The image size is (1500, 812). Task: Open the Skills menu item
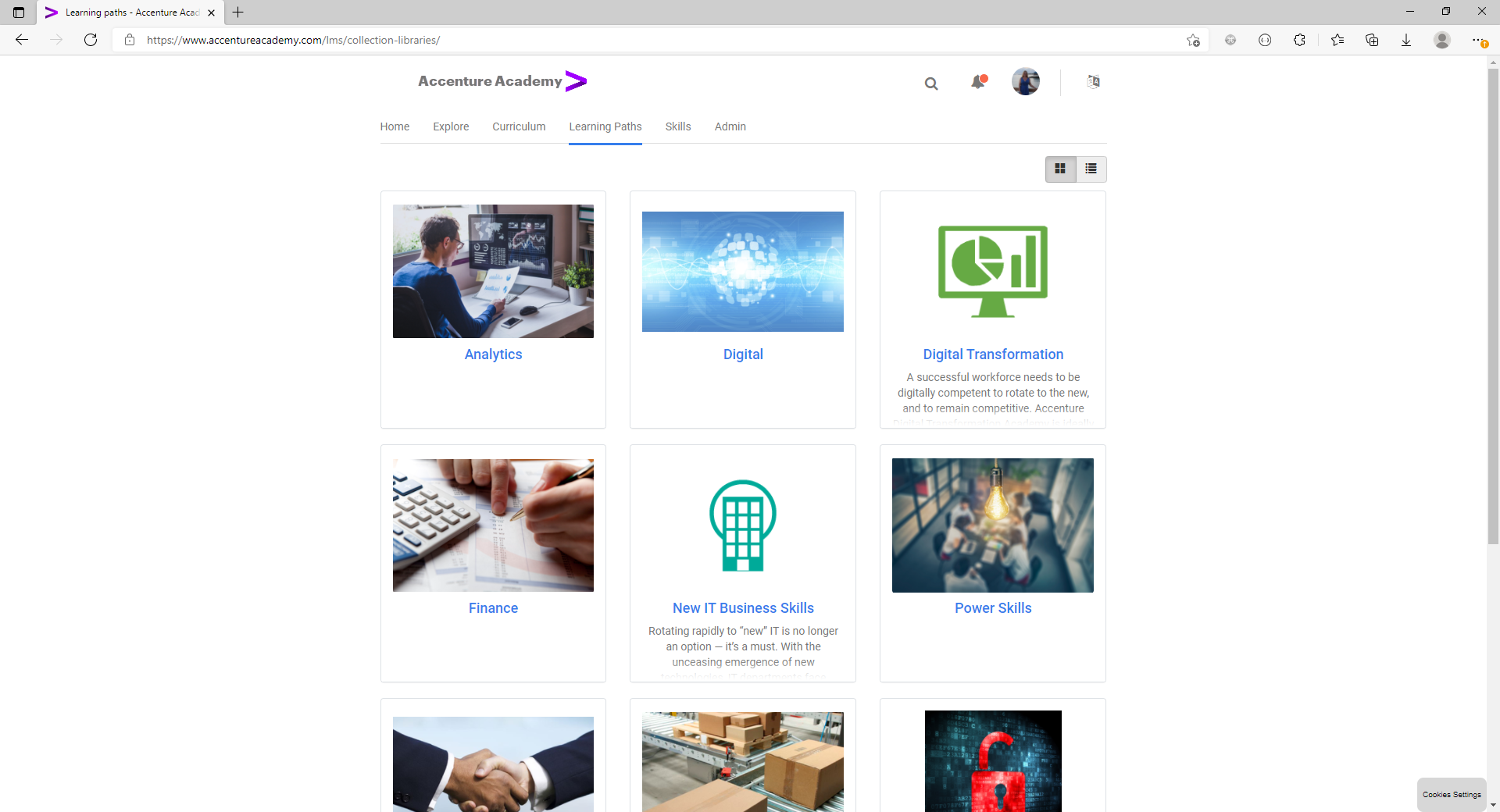click(678, 126)
